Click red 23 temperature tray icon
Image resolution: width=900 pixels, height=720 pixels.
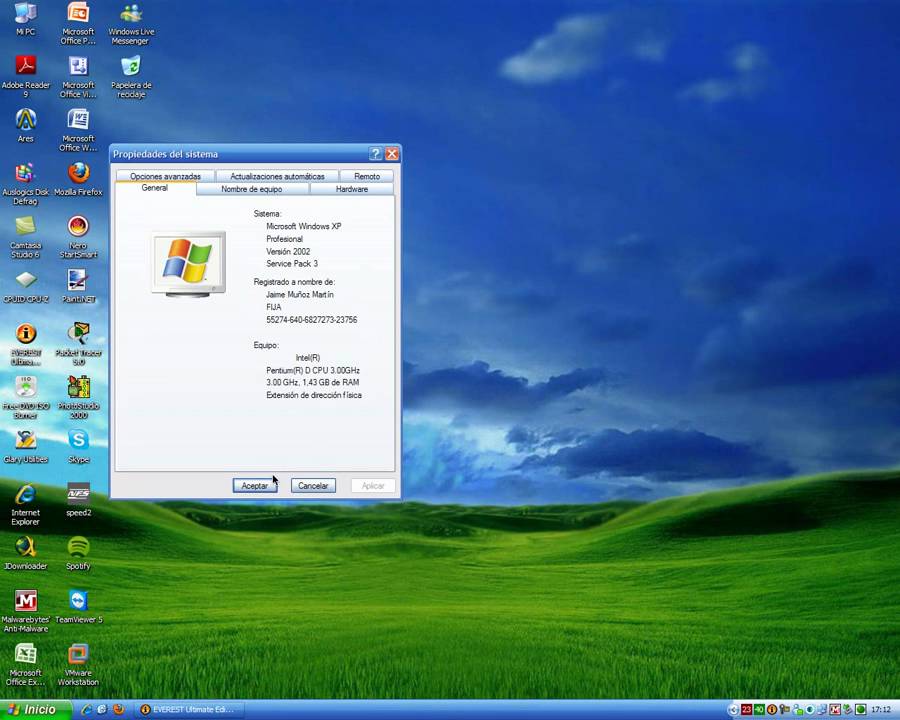click(x=747, y=710)
